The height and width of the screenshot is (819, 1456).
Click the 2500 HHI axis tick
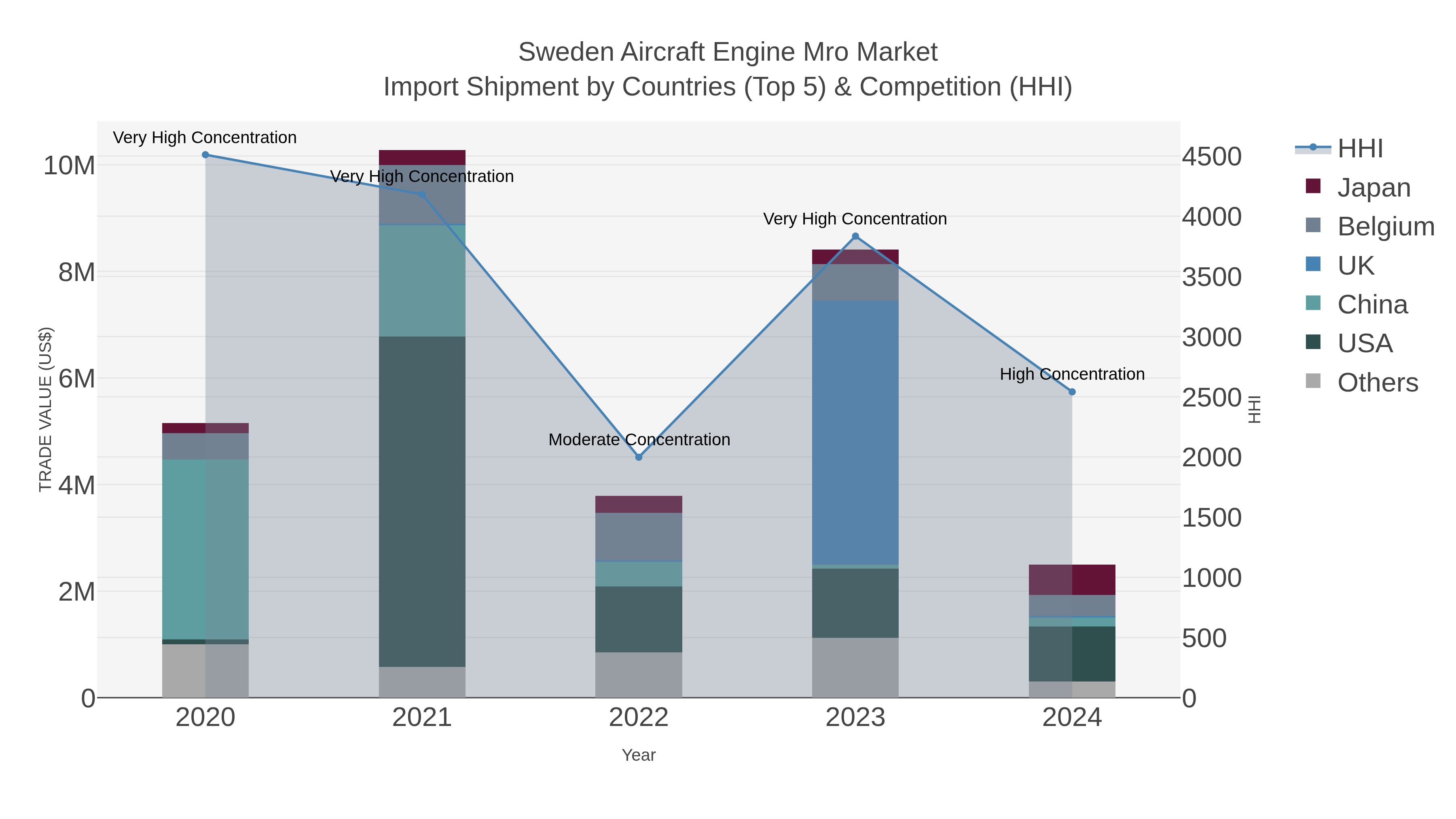point(1212,397)
